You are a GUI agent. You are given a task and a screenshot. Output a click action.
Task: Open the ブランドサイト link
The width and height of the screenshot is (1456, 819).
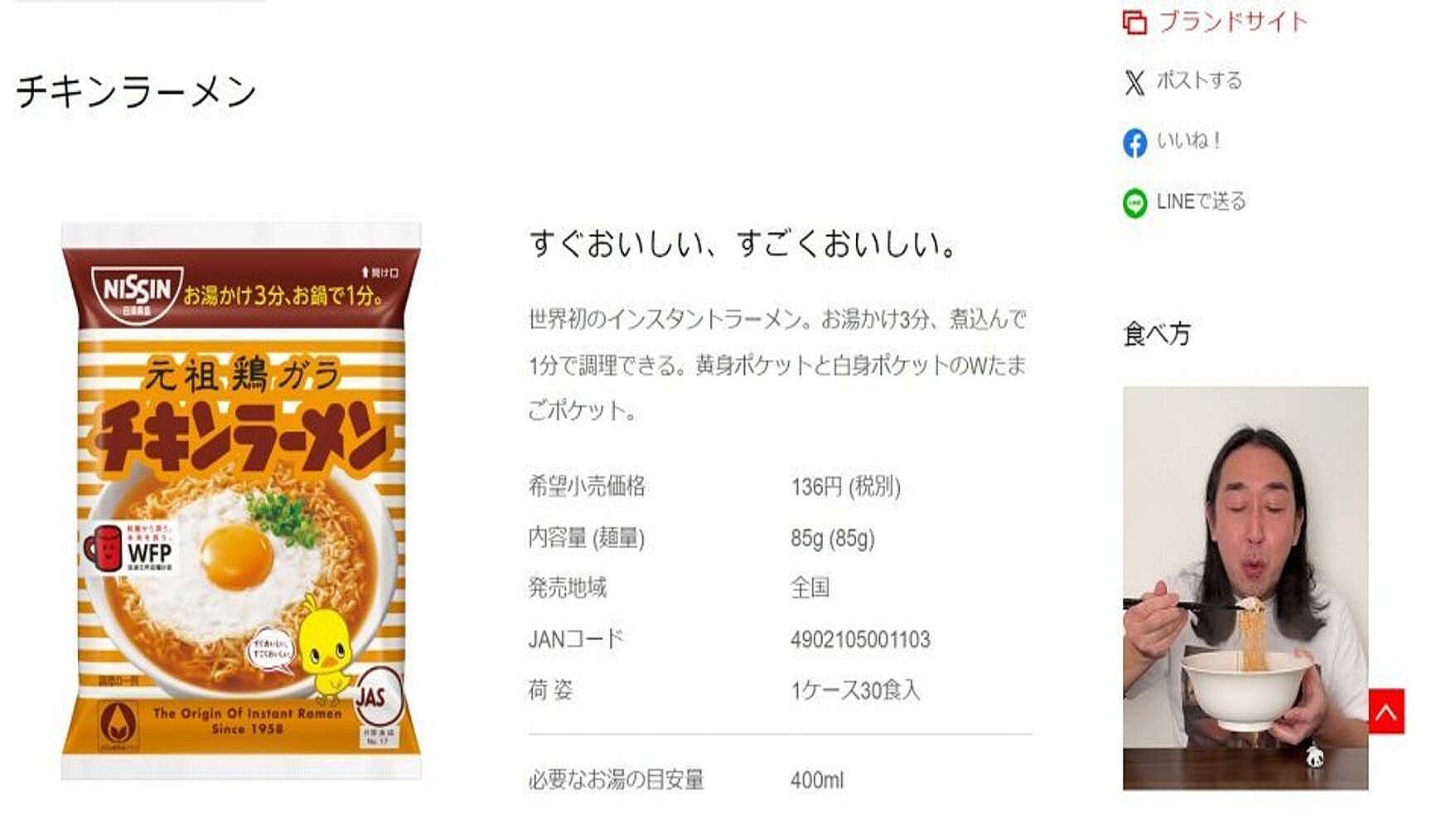[1233, 22]
